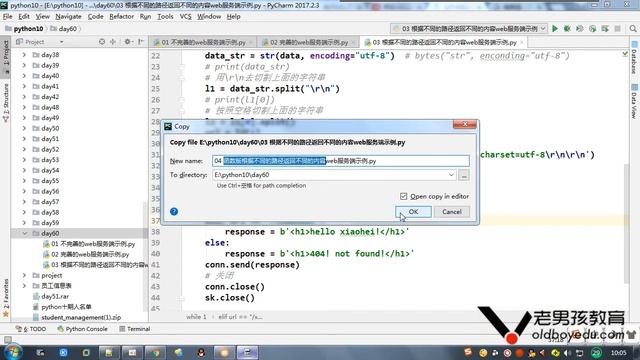Open search everywhere magnifier icon

pyautogui.click(x=633, y=29)
